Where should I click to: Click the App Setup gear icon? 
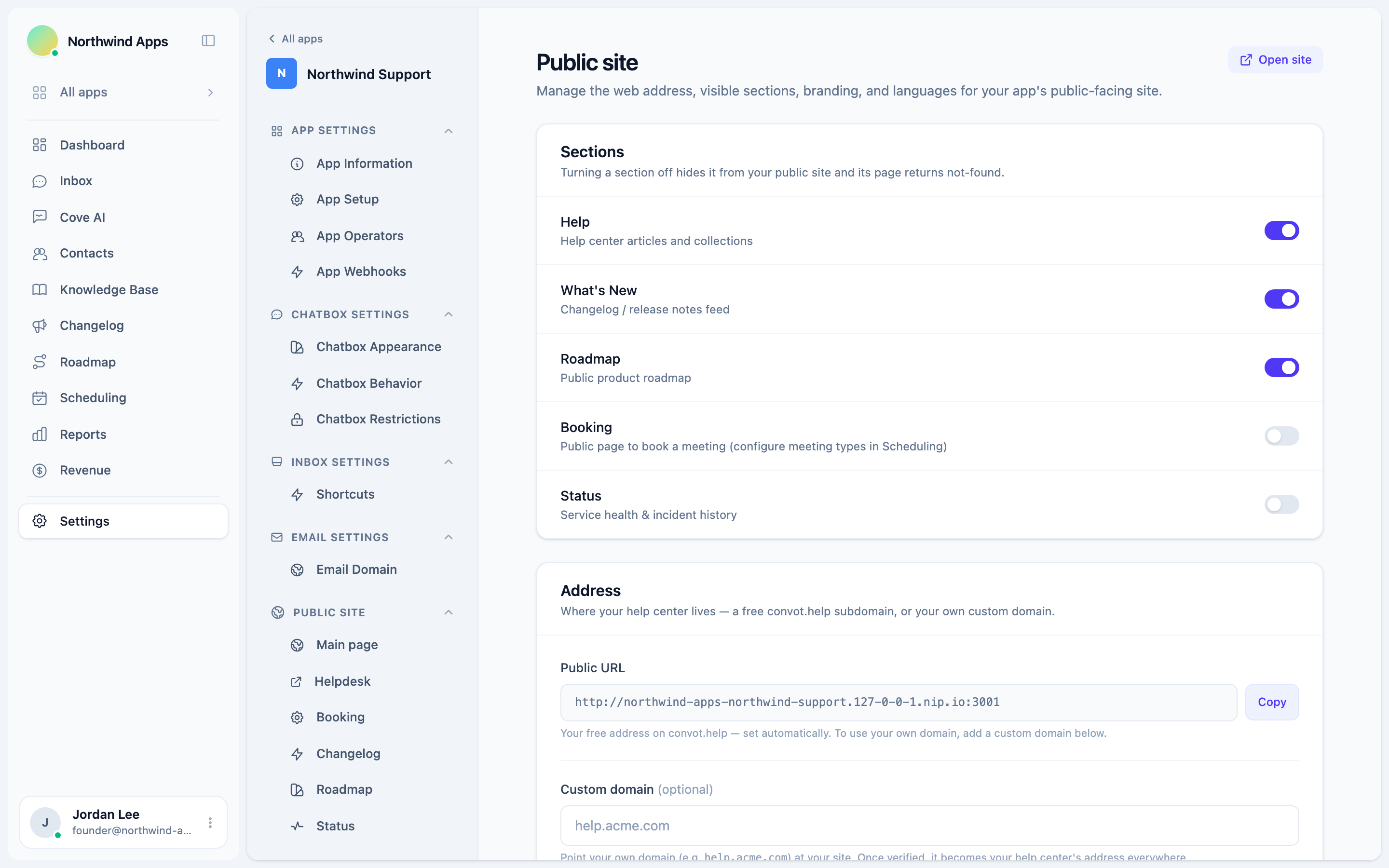tap(297, 199)
